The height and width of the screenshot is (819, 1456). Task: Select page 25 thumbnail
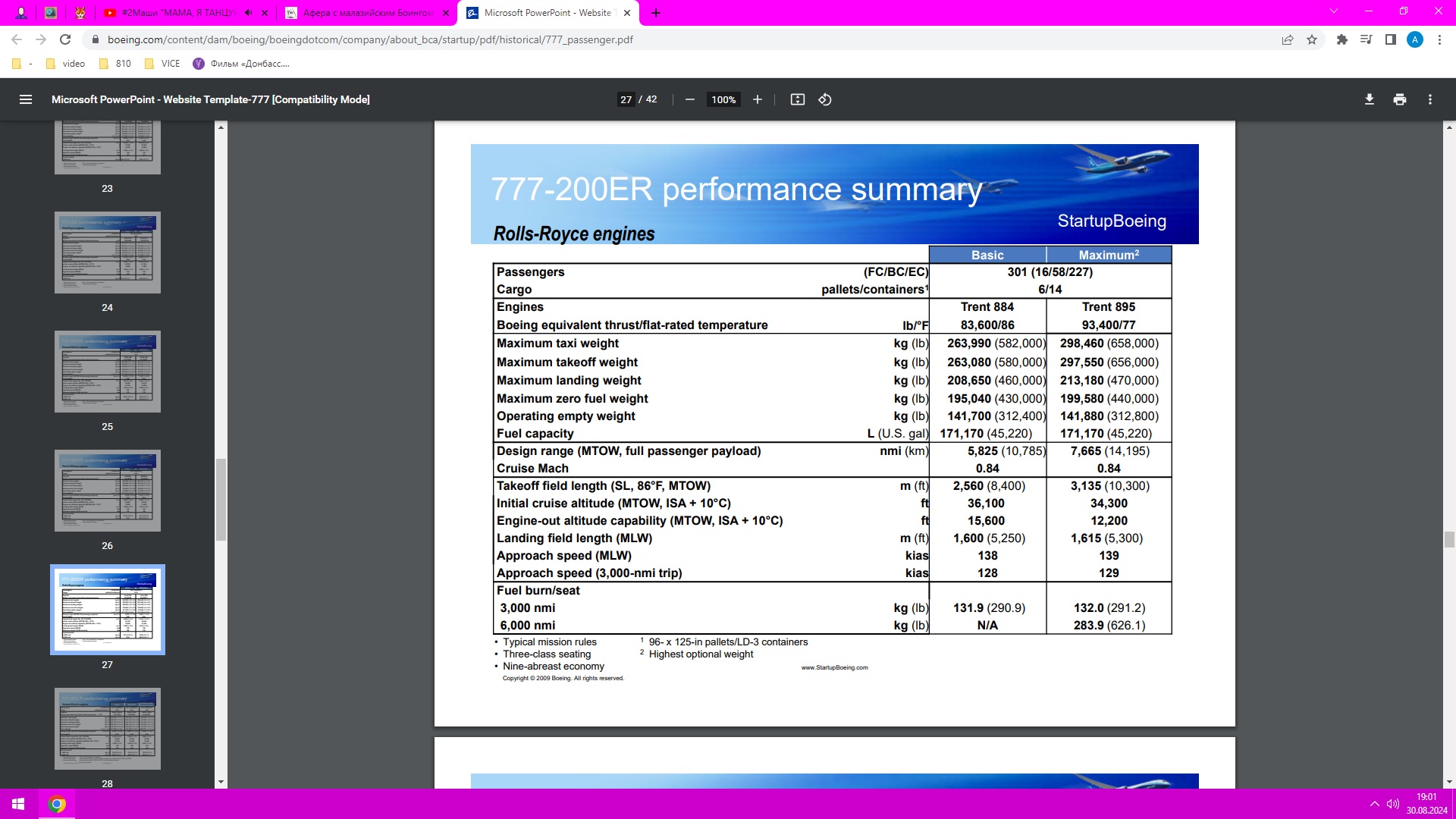click(108, 372)
